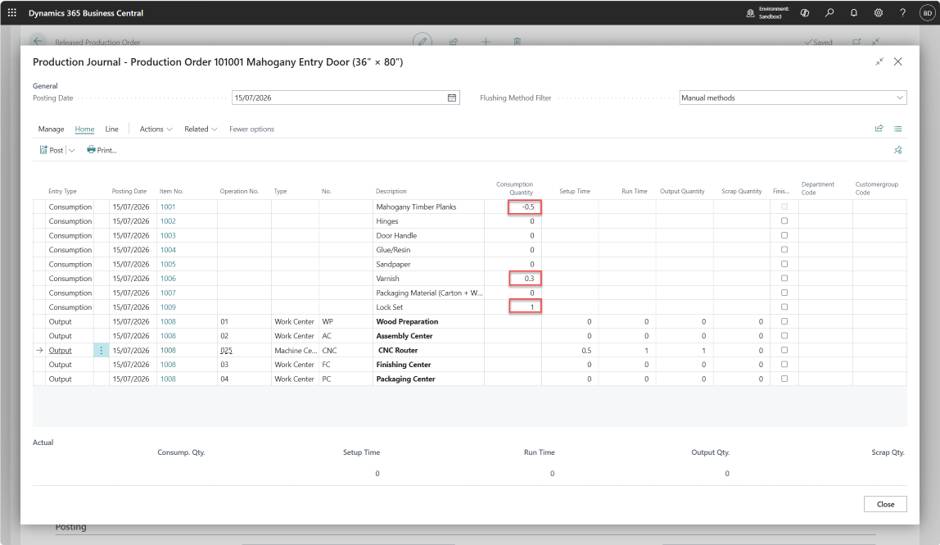This screenshot has height=545, width=940.
Task: Tick Finished checkbox for Lock Set row
Action: [784, 307]
